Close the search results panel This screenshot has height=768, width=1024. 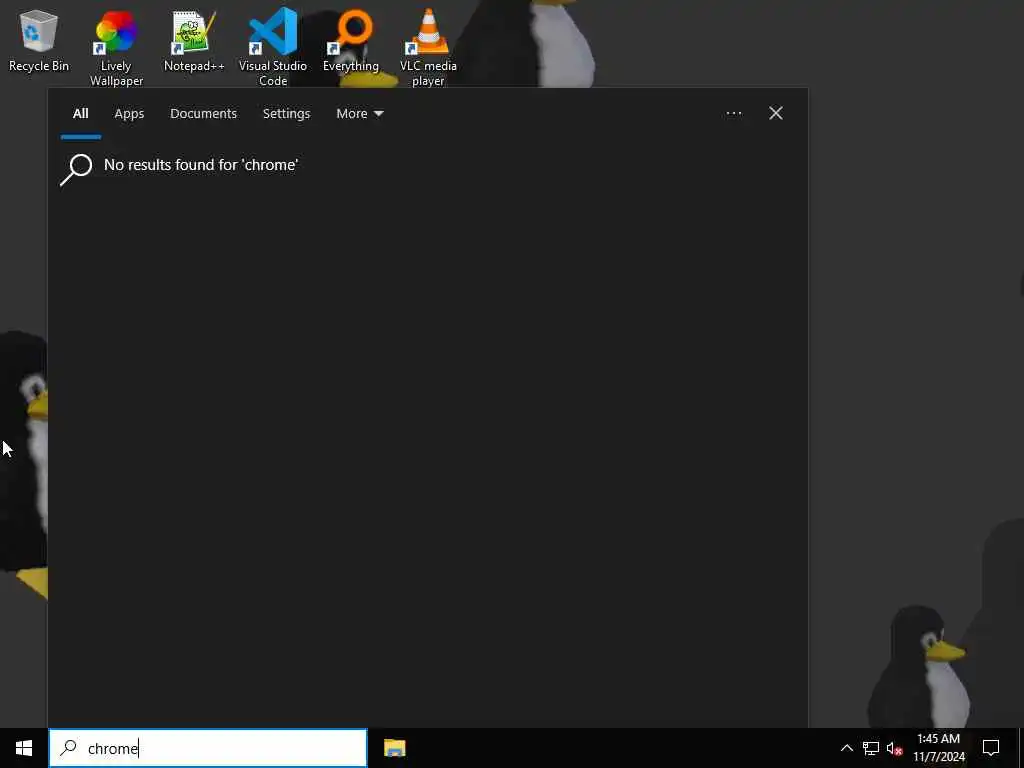coord(776,114)
